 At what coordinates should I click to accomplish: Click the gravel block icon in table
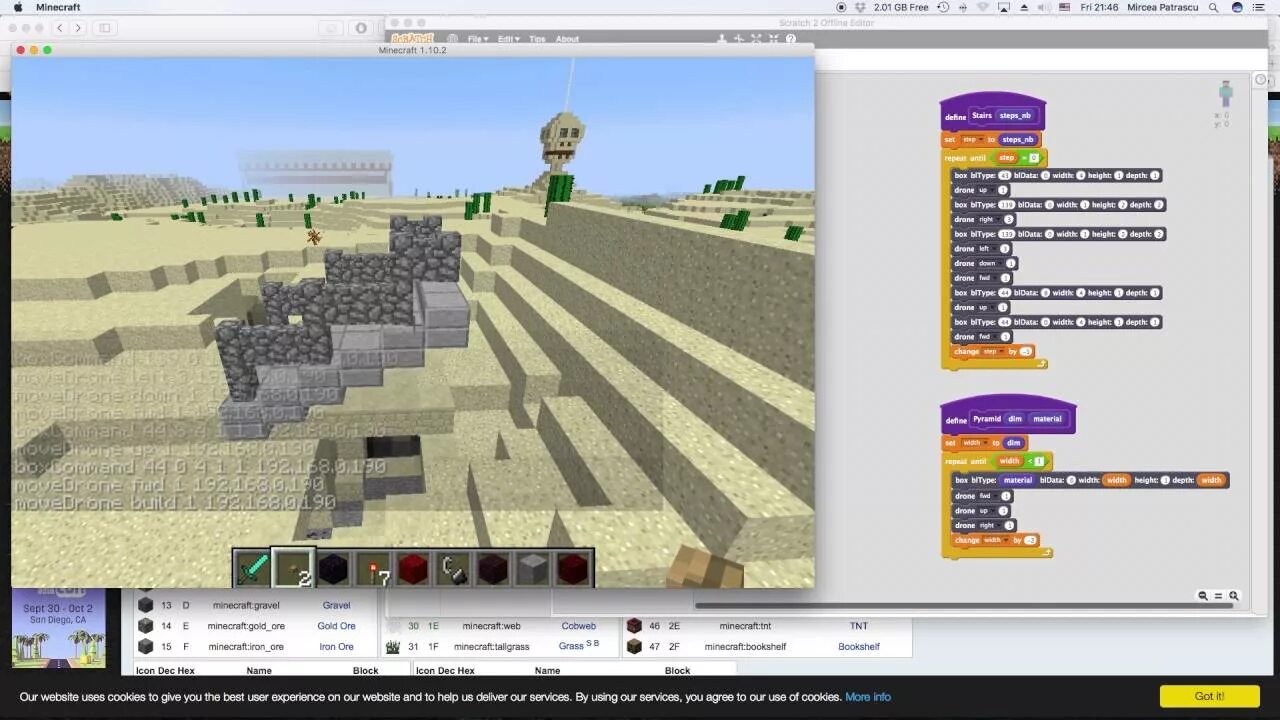pyautogui.click(x=146, y=605)
